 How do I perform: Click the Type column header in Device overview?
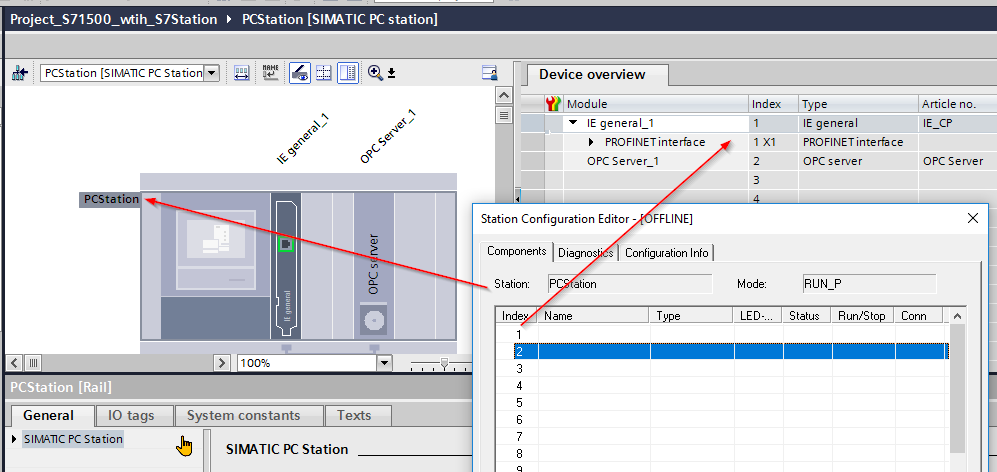[x=858, y=104]
